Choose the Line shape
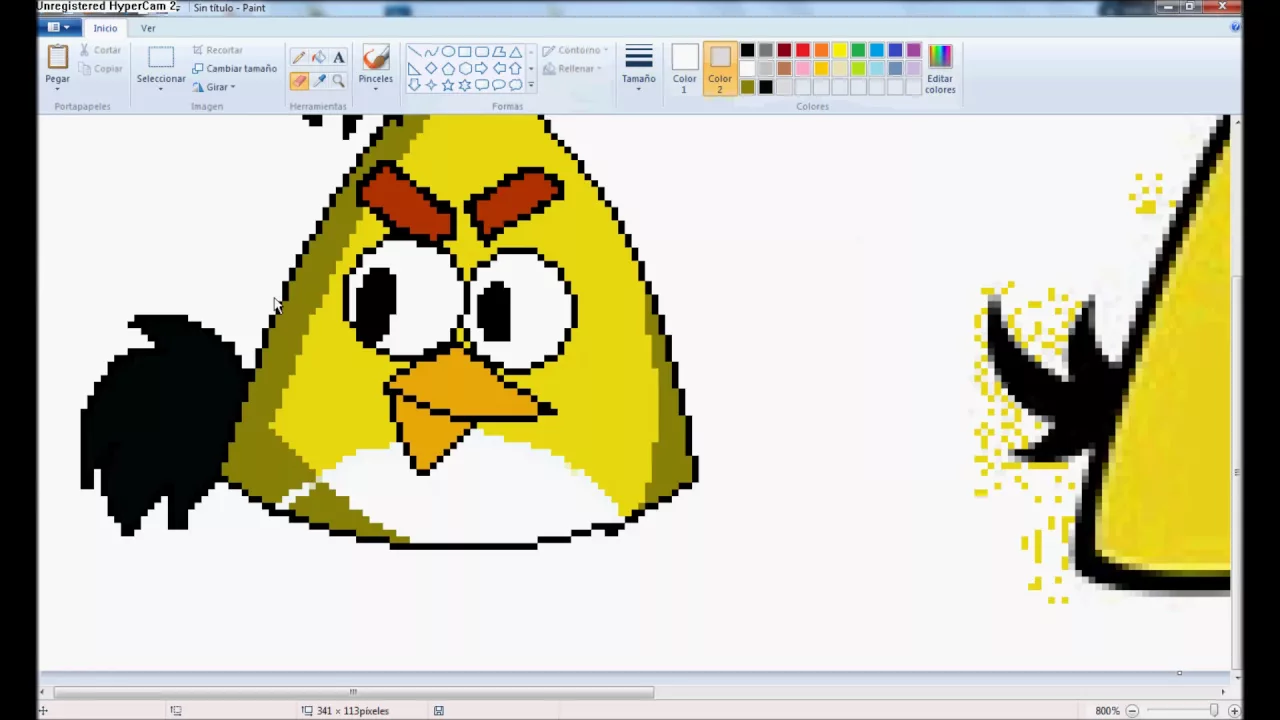Screen dimensions: 1280x720 (x=414, y=52)
